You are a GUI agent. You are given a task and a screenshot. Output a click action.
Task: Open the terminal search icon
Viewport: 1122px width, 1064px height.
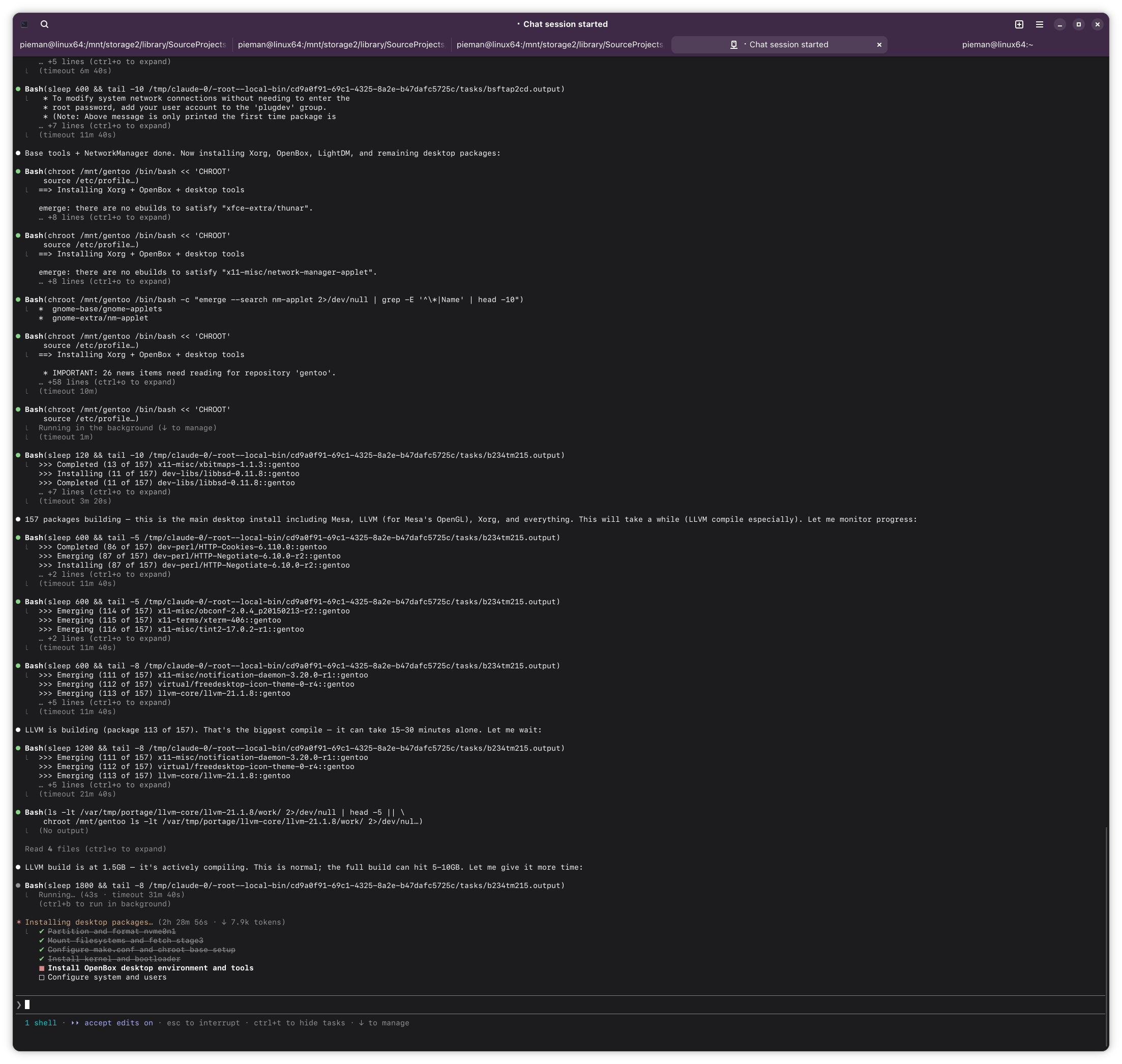pyautogui.click(x=44, y=24)
